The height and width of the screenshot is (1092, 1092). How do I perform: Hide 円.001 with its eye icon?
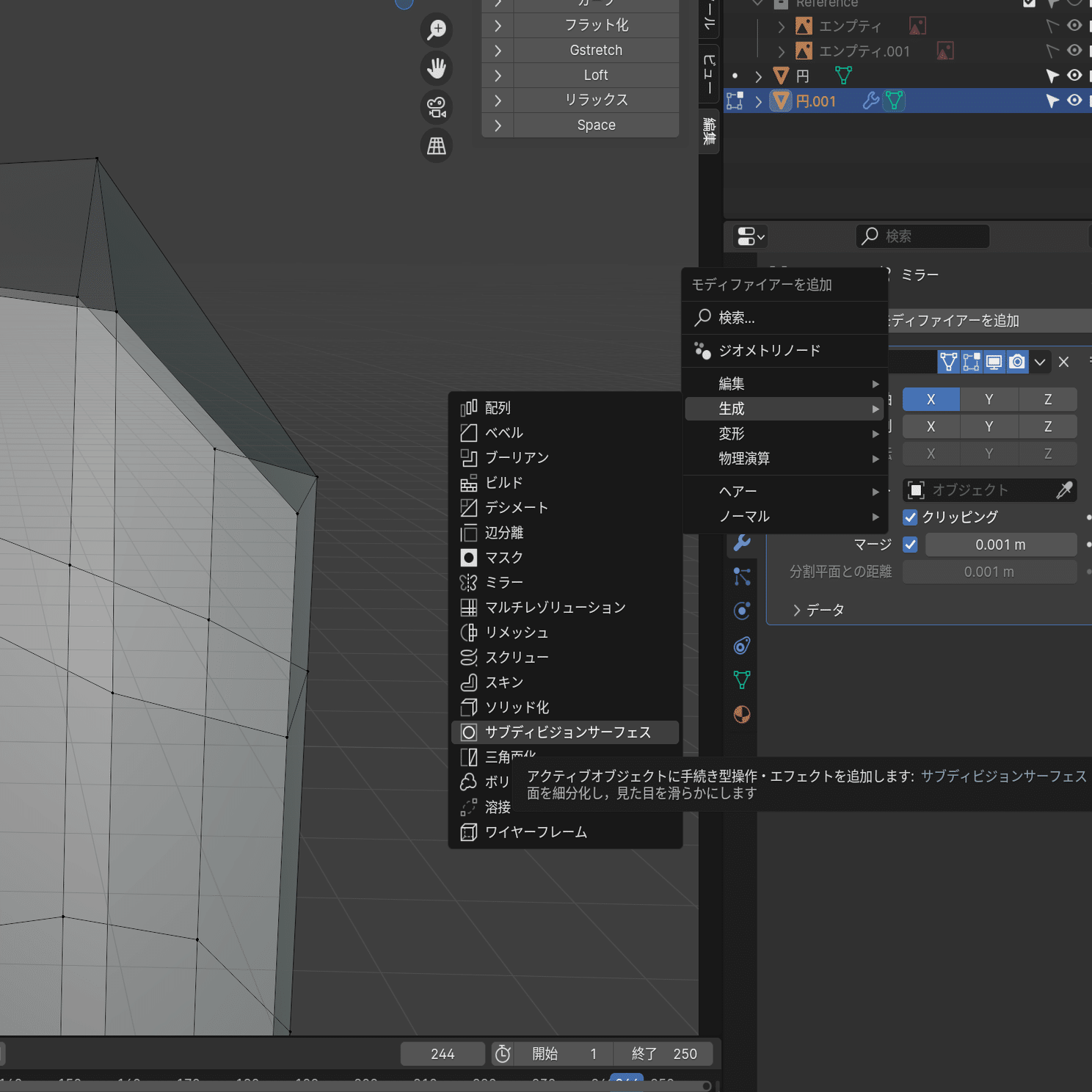pos(1074,101)
